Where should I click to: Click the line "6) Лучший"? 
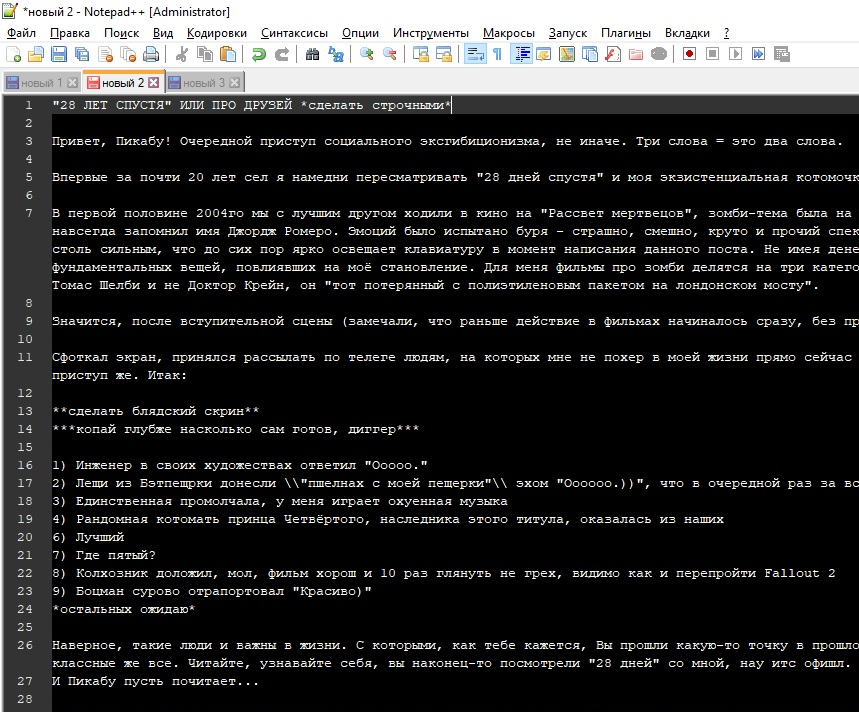pyautogui.click(x=88, y=537)
